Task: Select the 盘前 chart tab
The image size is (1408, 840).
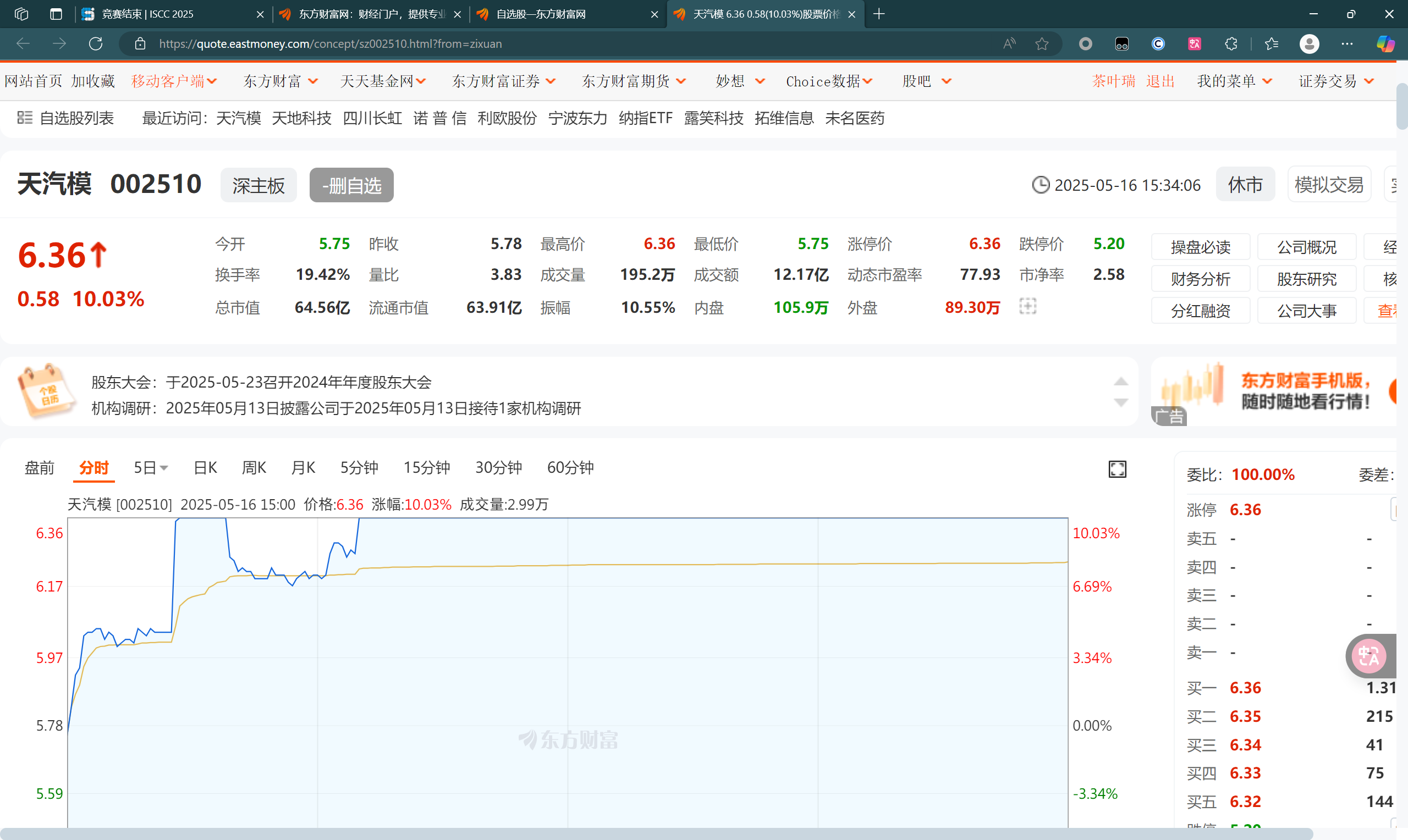Action: [40, 467]
